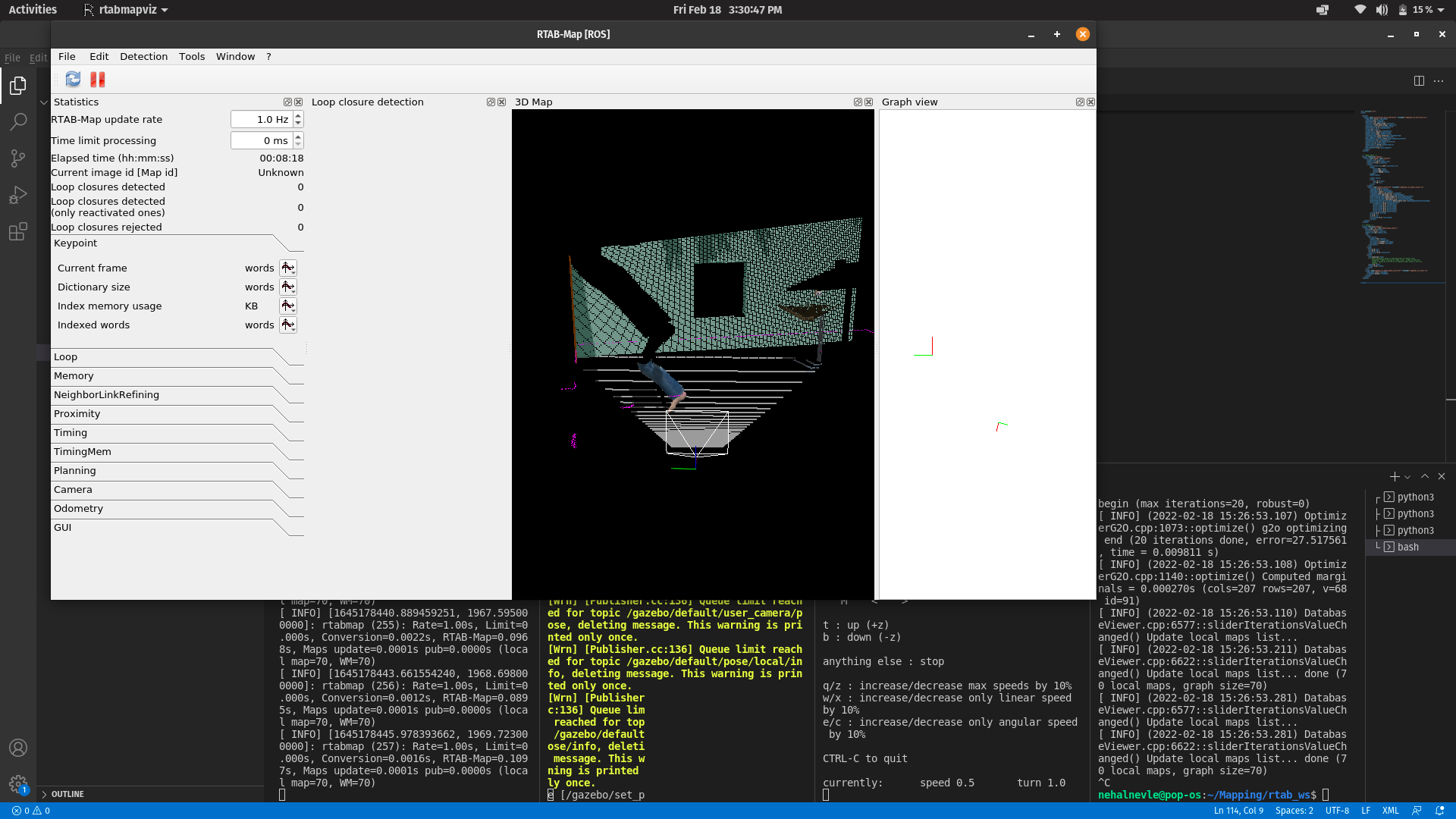1456x819 pixels.
Task: Click the Time limit processing input field
Action: pyautogui.click(x=261, y=140)
